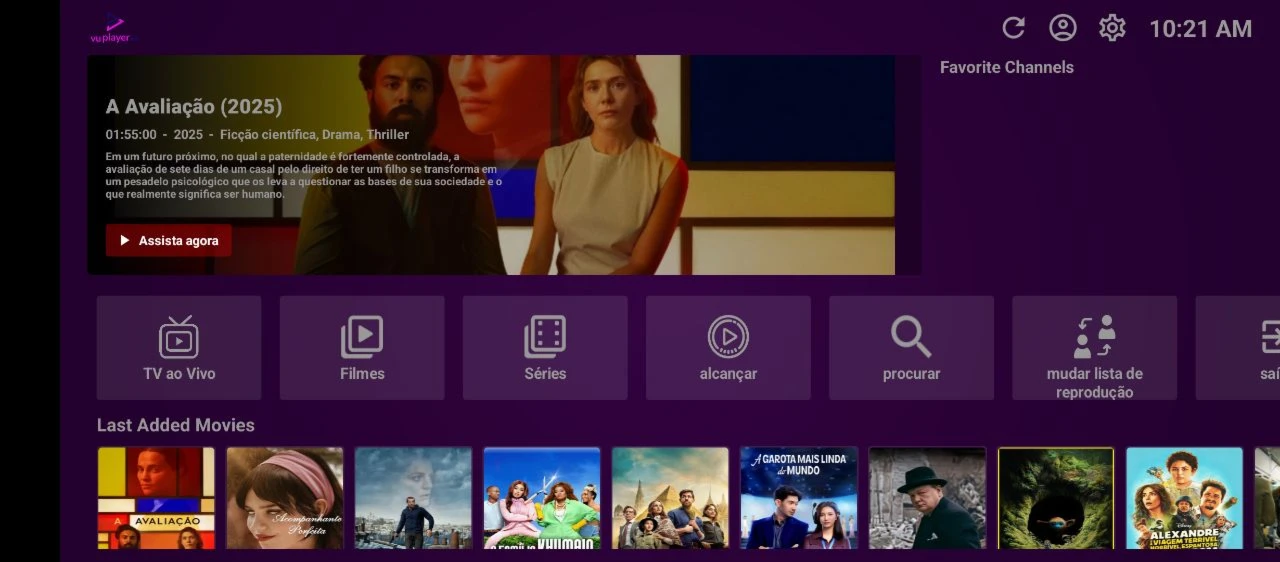Refresh the playlist content

coord(1013,28)
